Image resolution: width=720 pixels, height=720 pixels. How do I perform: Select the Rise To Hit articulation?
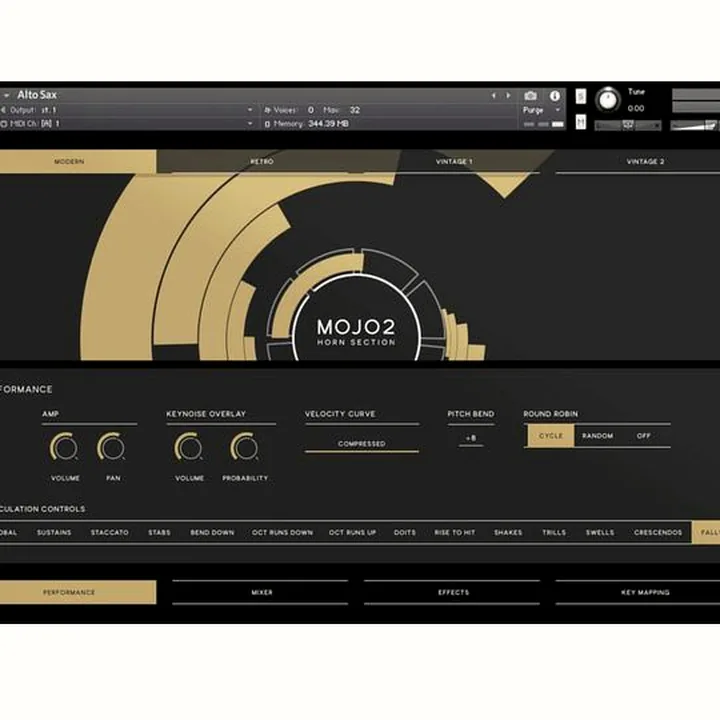(x=455, y=533)
